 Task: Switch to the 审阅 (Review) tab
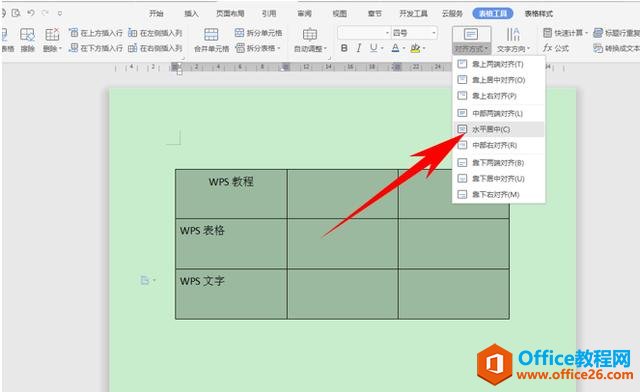pyautogui.click(x=304, y=13)
